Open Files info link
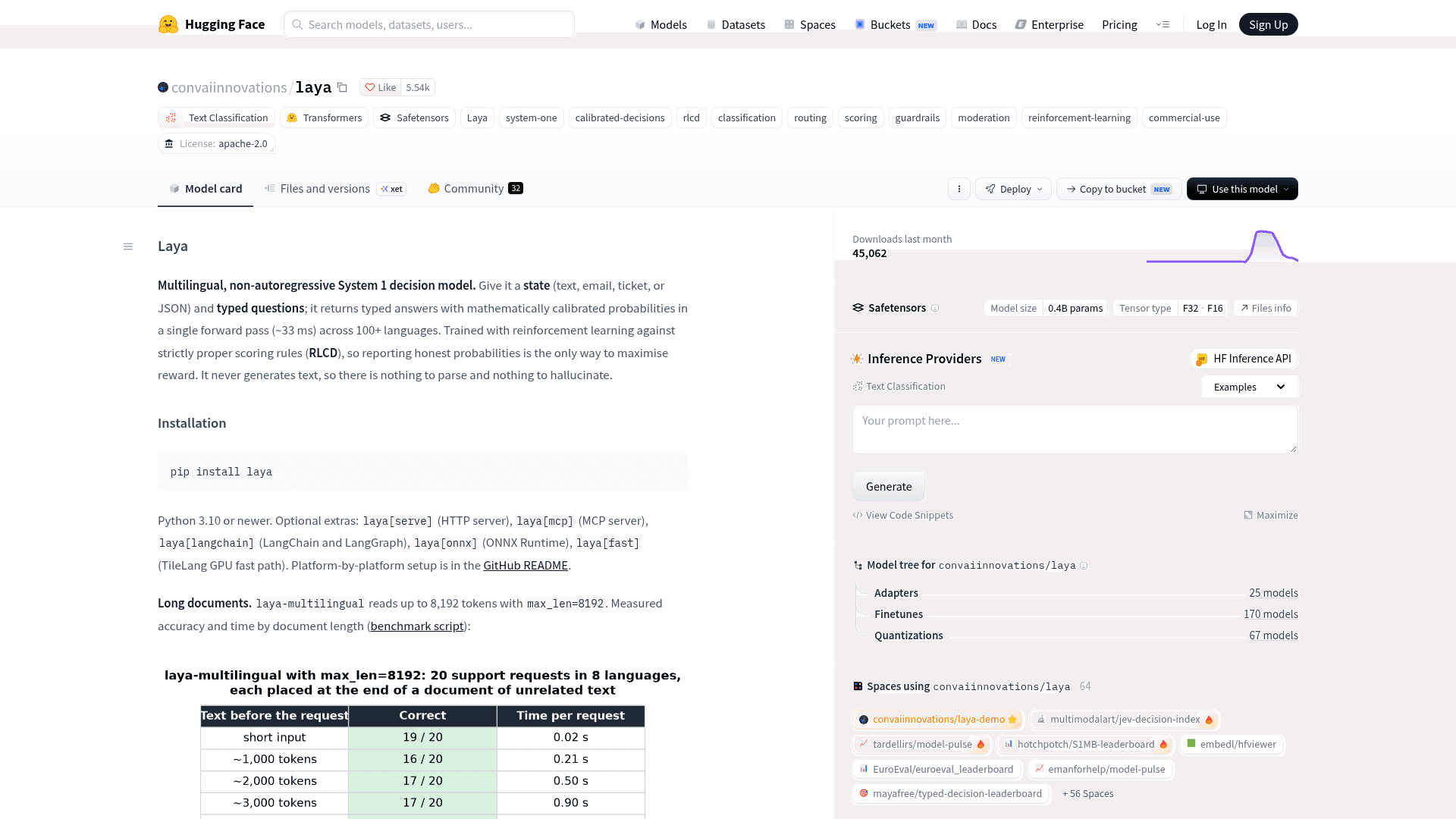1456x819 pixels. click(x=1266, y=308)
